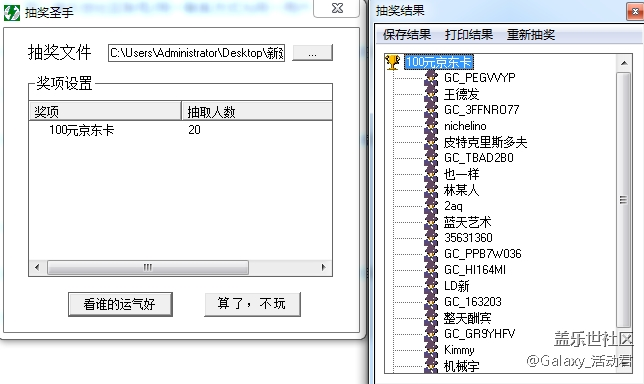644x384 pixels.
Task: Click the person icon next to 王德发
Action: 431,94
